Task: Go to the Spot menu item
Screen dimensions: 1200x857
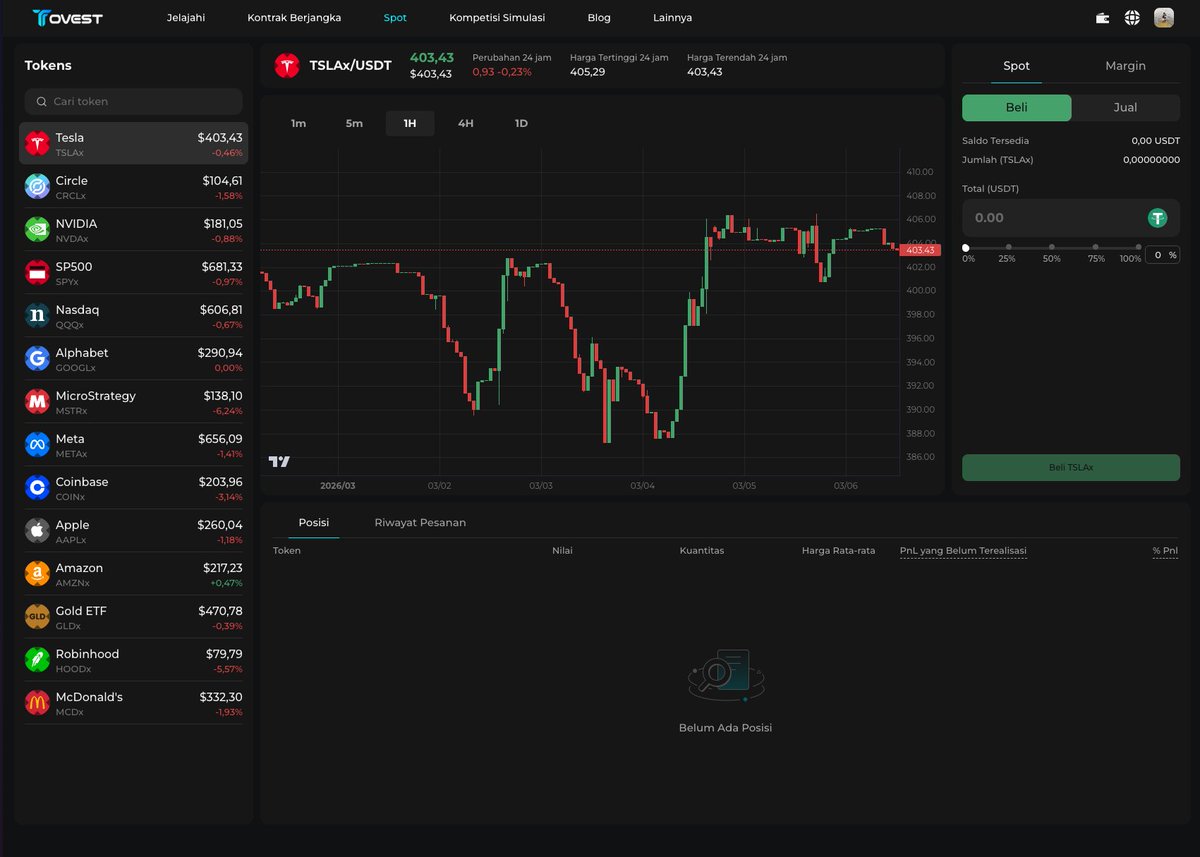Action: pyautogui.click(x=395, y=18)
